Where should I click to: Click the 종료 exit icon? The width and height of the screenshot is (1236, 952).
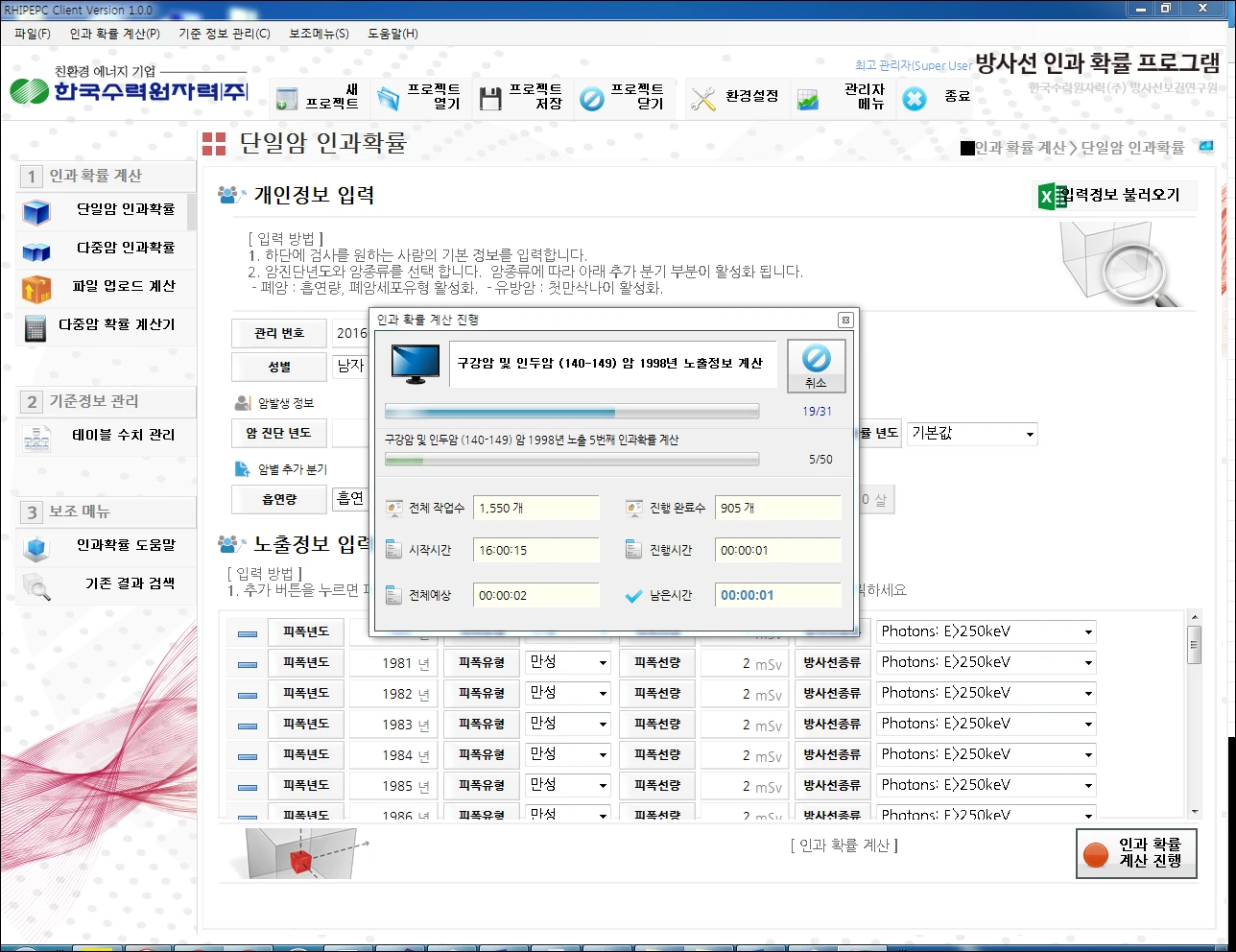915,98
